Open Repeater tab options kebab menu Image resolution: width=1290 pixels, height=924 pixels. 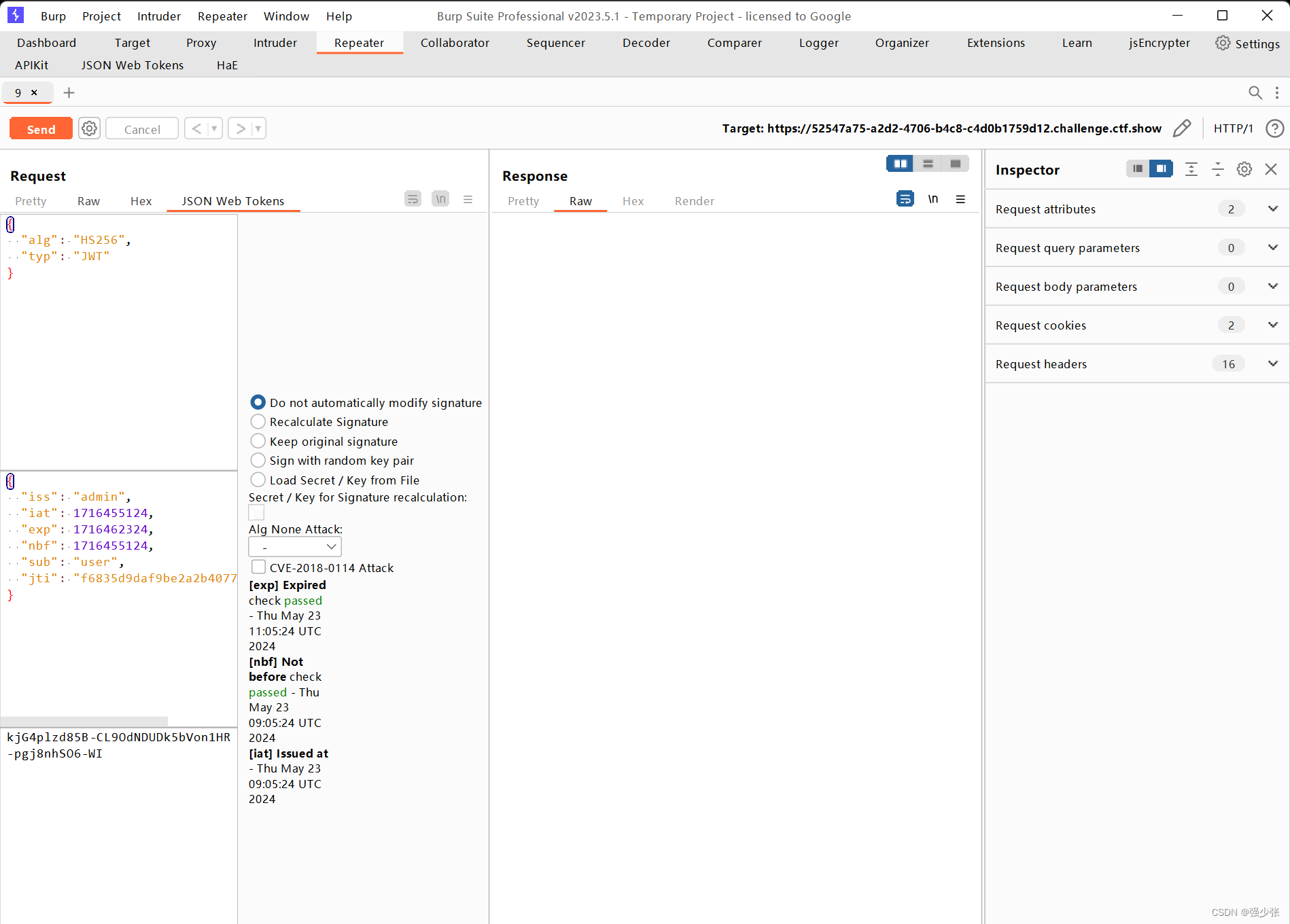click(1277, 92)
